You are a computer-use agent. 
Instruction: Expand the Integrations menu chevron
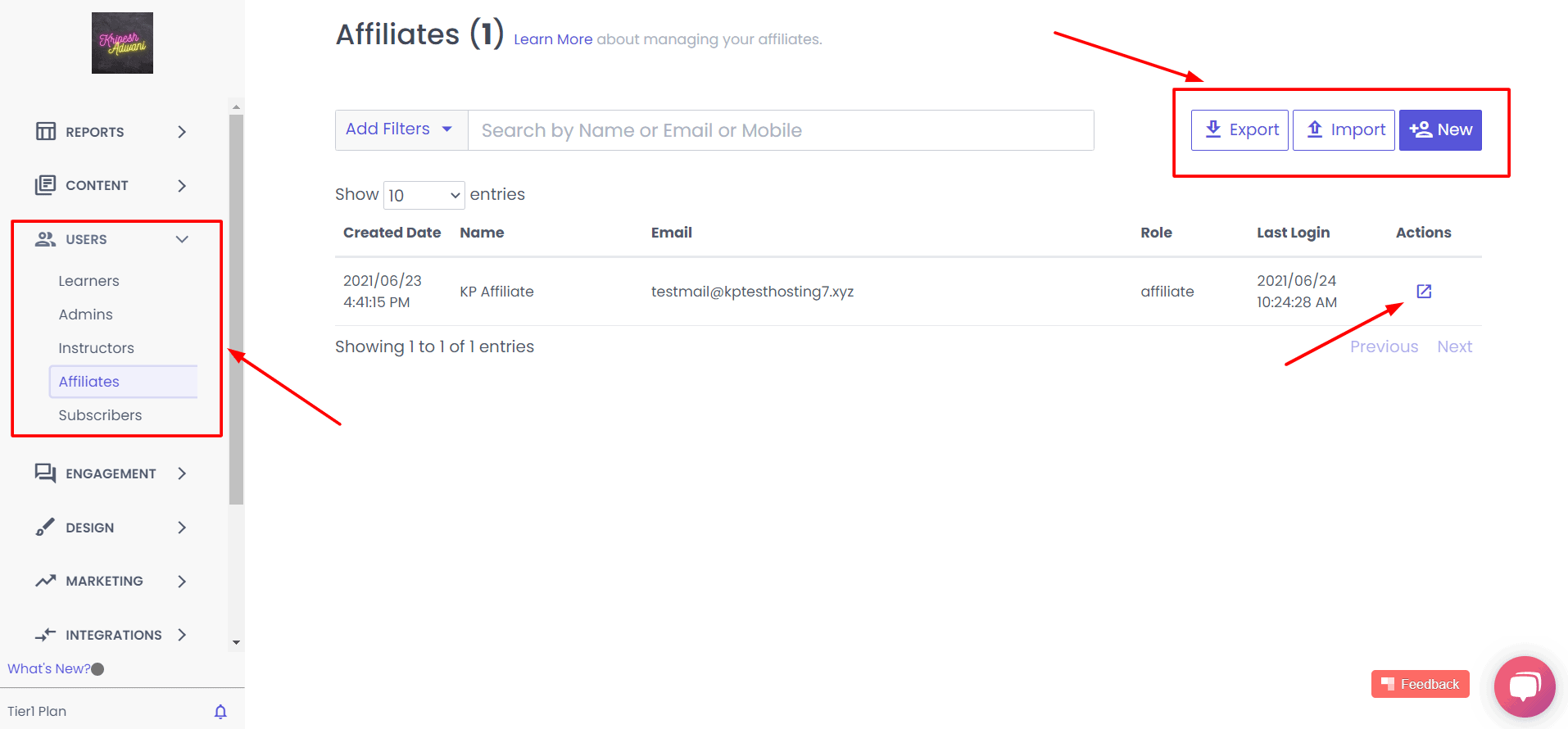182,635
